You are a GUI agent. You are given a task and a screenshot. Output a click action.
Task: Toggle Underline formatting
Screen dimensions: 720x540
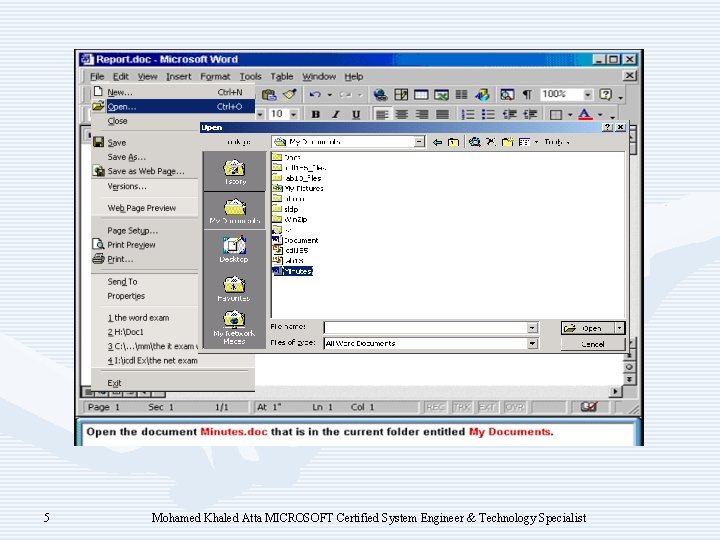[356, 114]
